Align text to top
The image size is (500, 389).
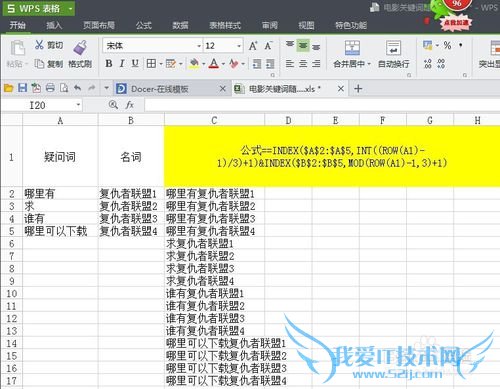(290, 45)
